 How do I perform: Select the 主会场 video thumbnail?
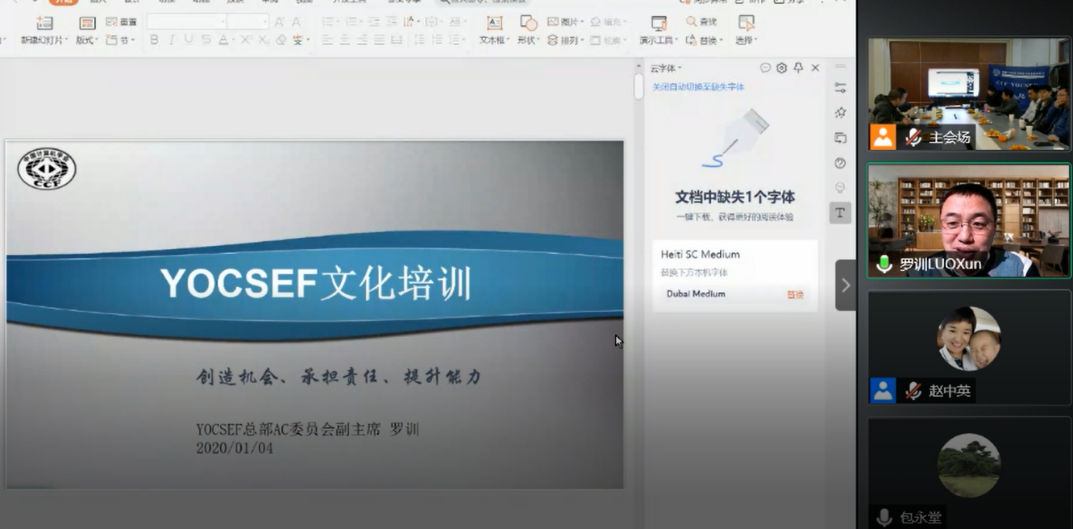(x=969, y=94)
